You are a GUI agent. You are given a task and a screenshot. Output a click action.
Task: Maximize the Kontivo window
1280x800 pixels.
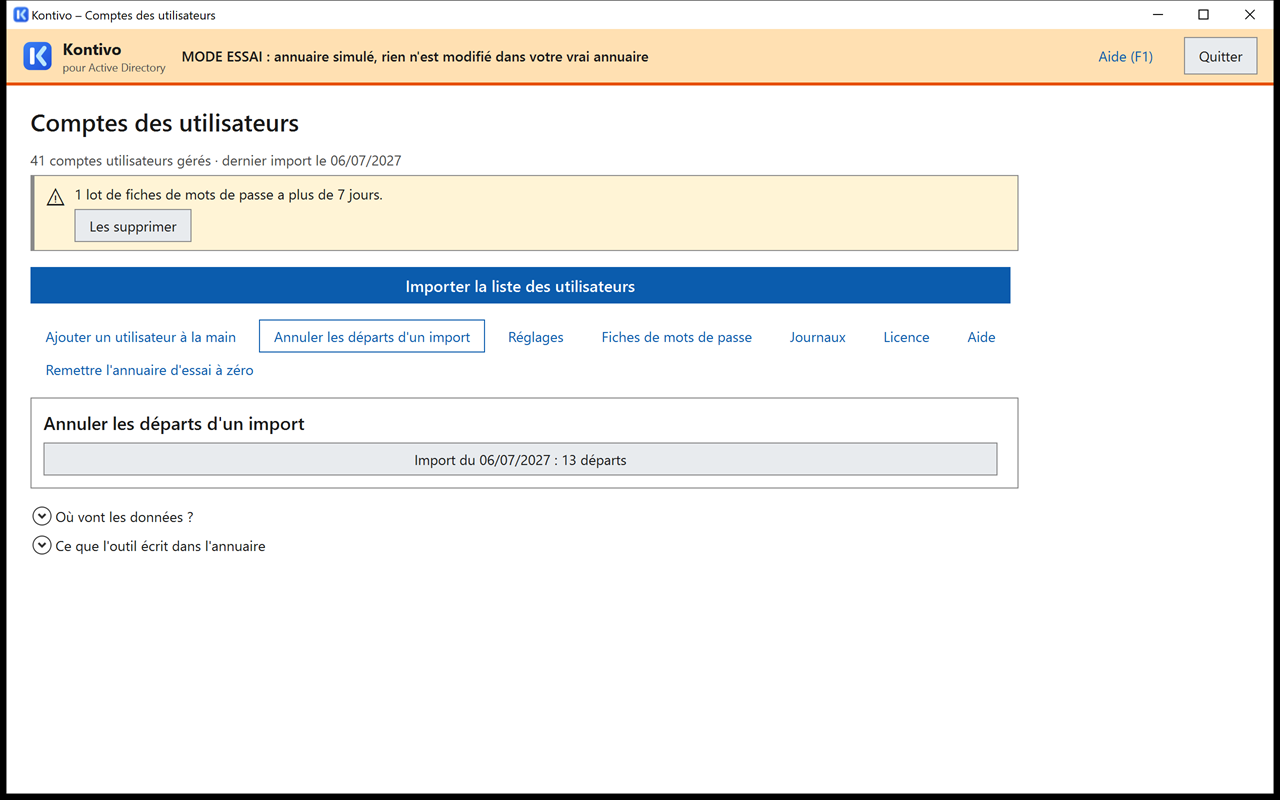click(1204, 15)
